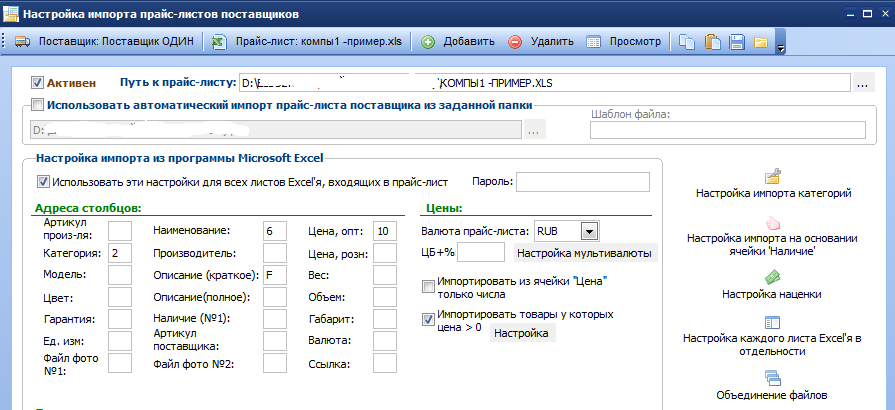
Task: Open Настройка импорта категорий link
Action: point(773,194)
